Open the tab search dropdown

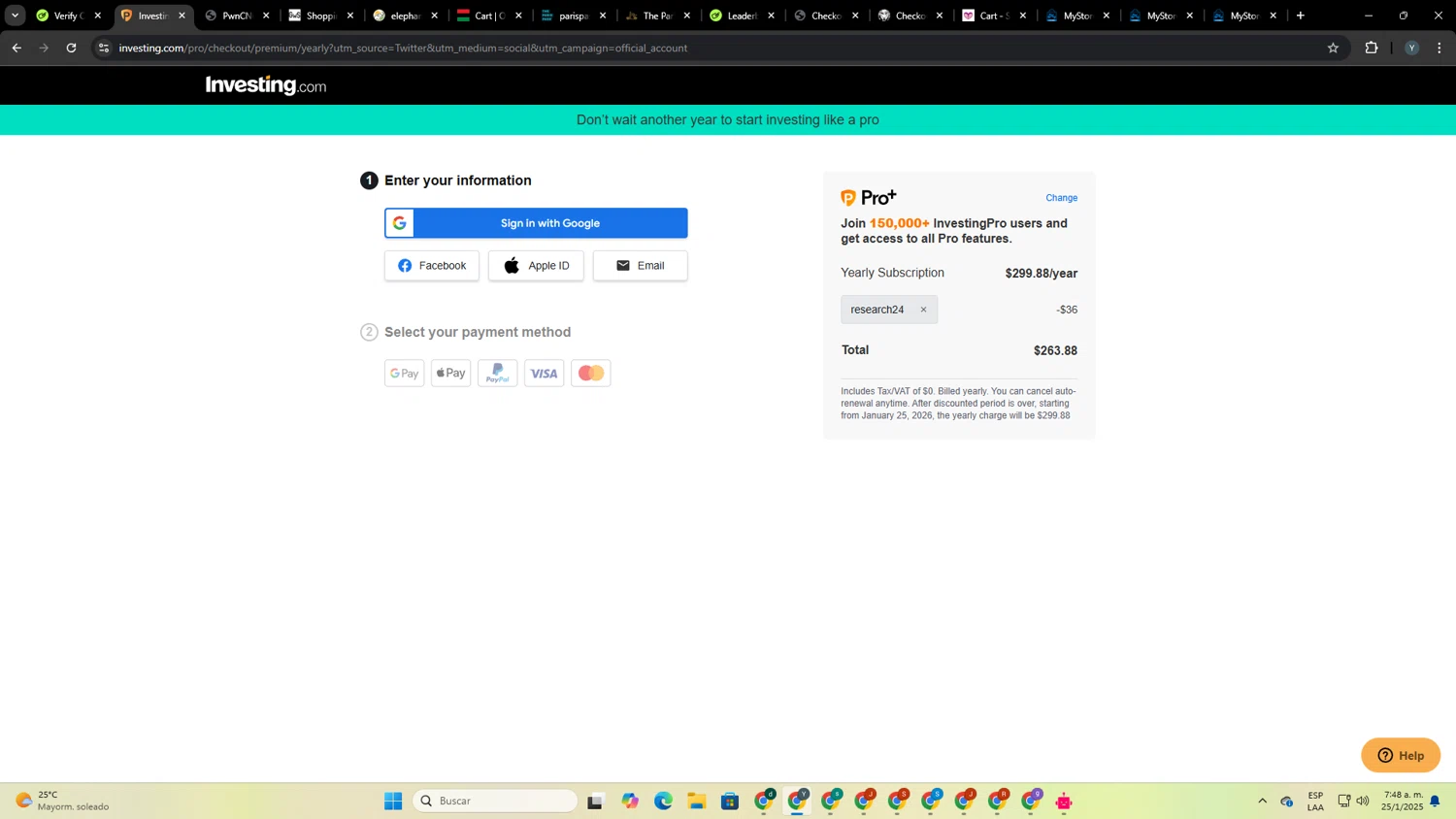coord(15,16)
